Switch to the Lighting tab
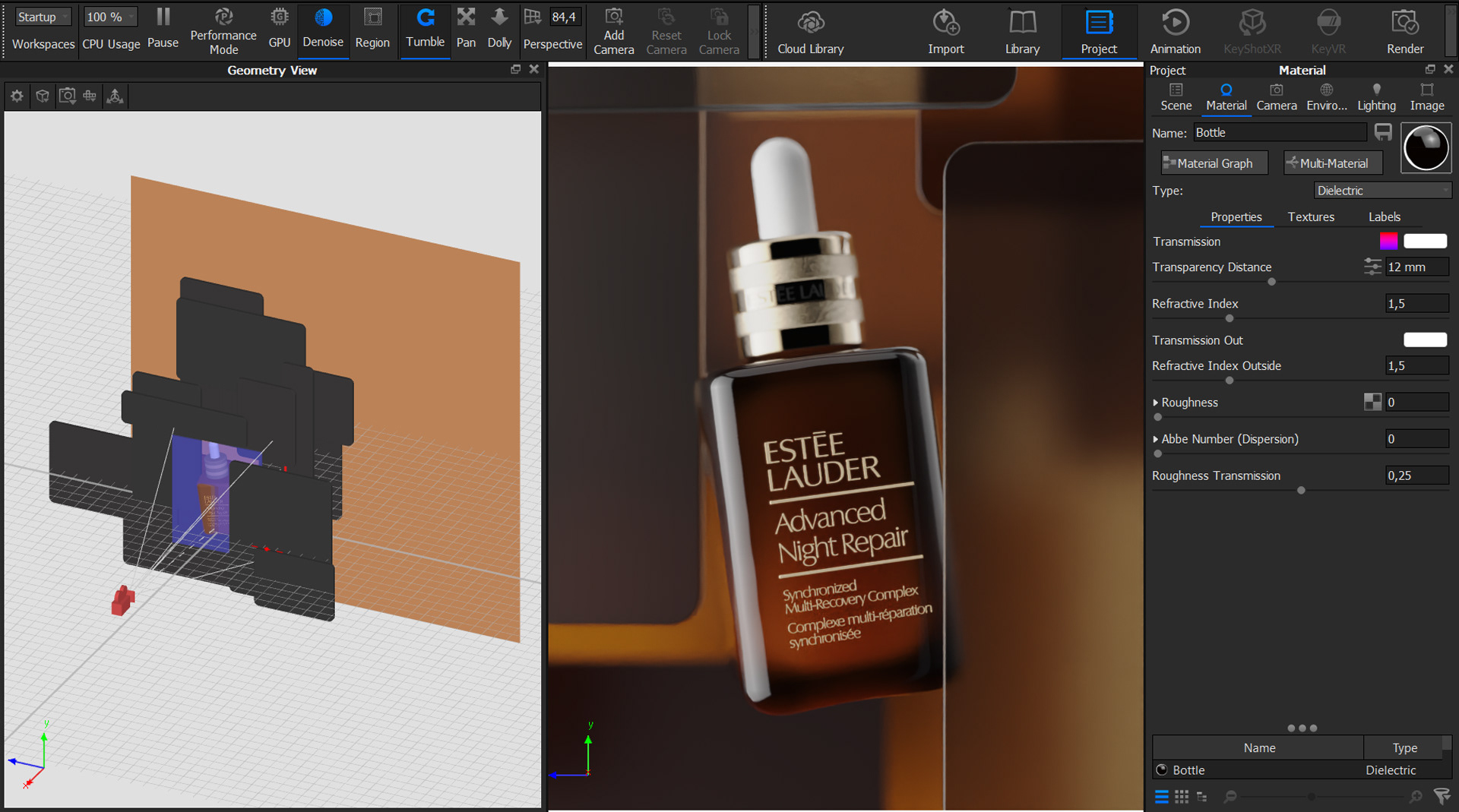The image size is (1459, 812). click(1376, 98)
